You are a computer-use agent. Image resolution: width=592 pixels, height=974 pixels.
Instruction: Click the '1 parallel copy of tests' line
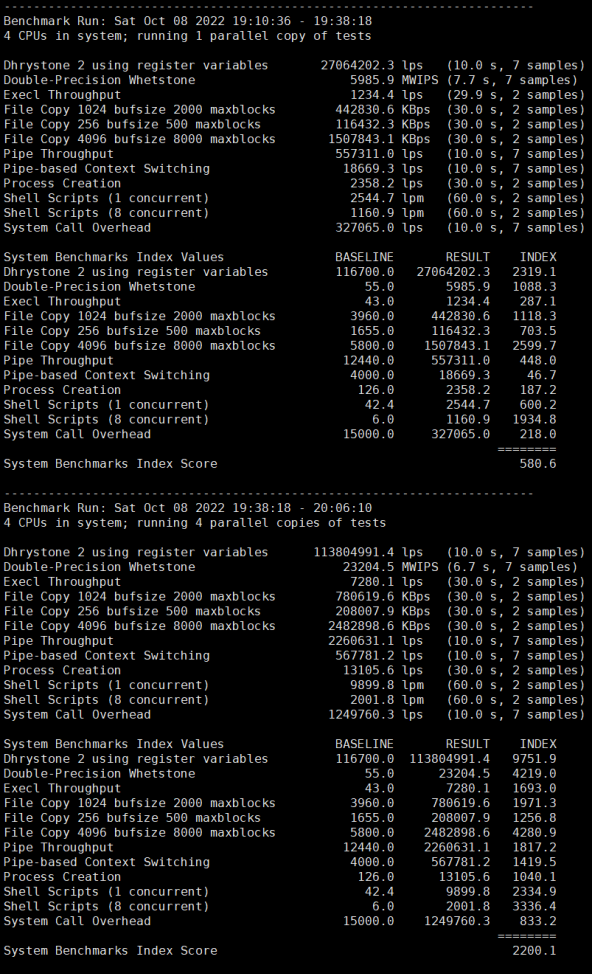click(x=187, y=35)
